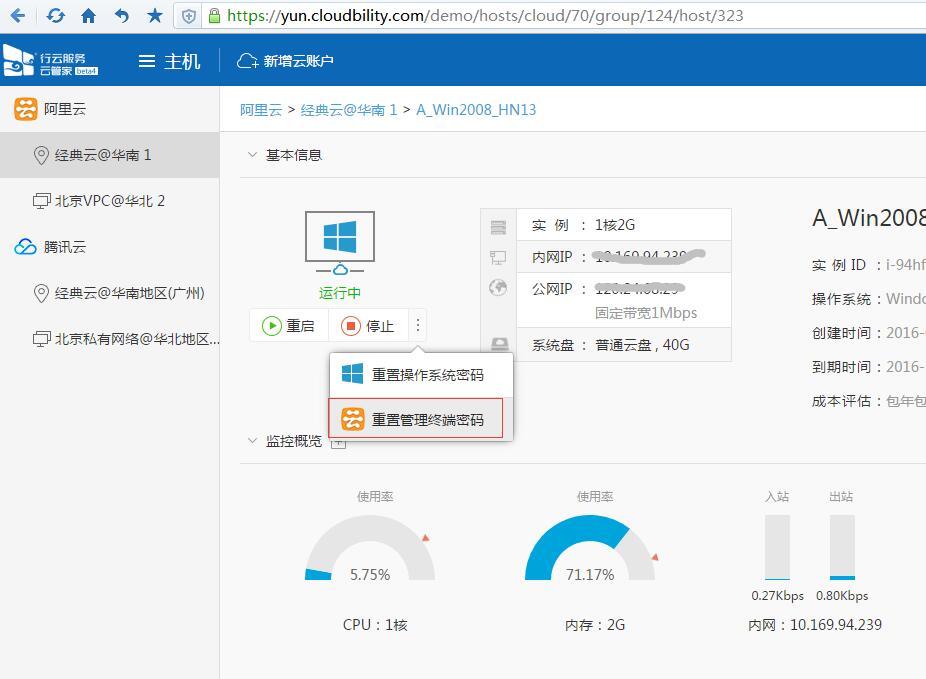Click the 阿里云 provider icon in sidebar
926x679 pixels.
(x=27, y=108)
